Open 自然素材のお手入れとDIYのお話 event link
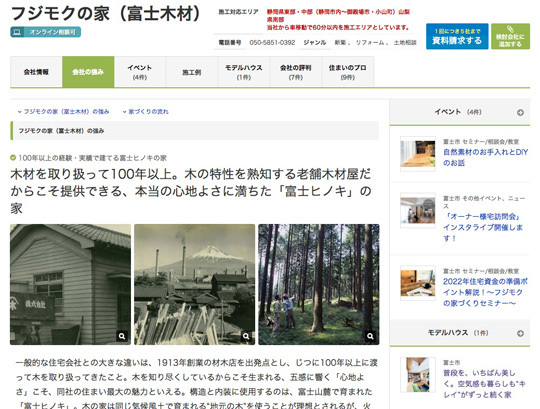The image size is (540, 409). tap(486, 157)
